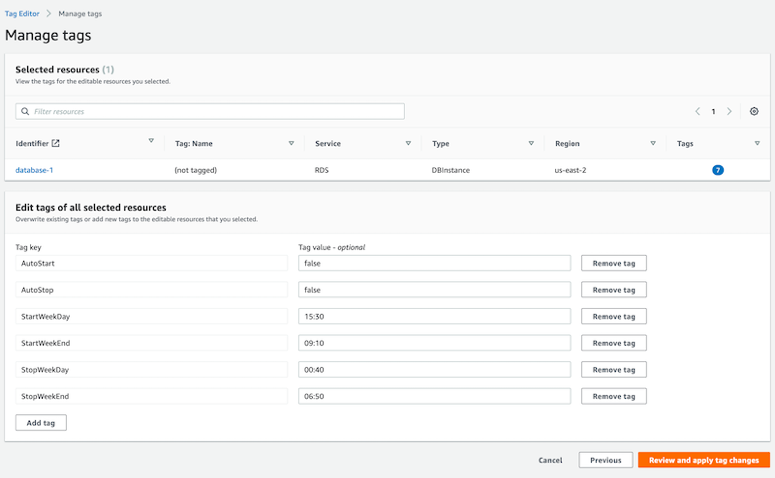Edit the value field showing 15:30

pos(434,316)
